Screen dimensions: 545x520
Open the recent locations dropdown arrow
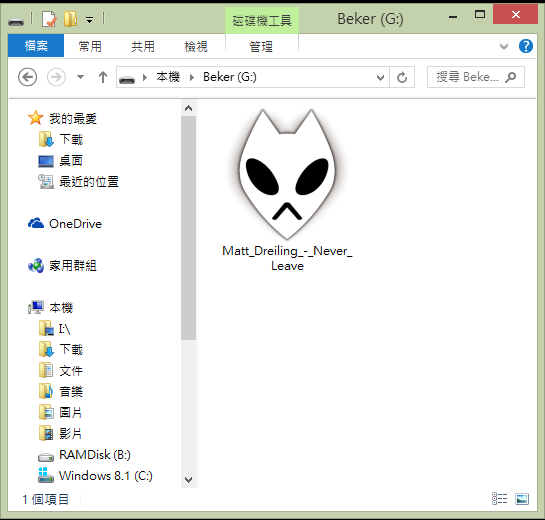click(80, 77)
